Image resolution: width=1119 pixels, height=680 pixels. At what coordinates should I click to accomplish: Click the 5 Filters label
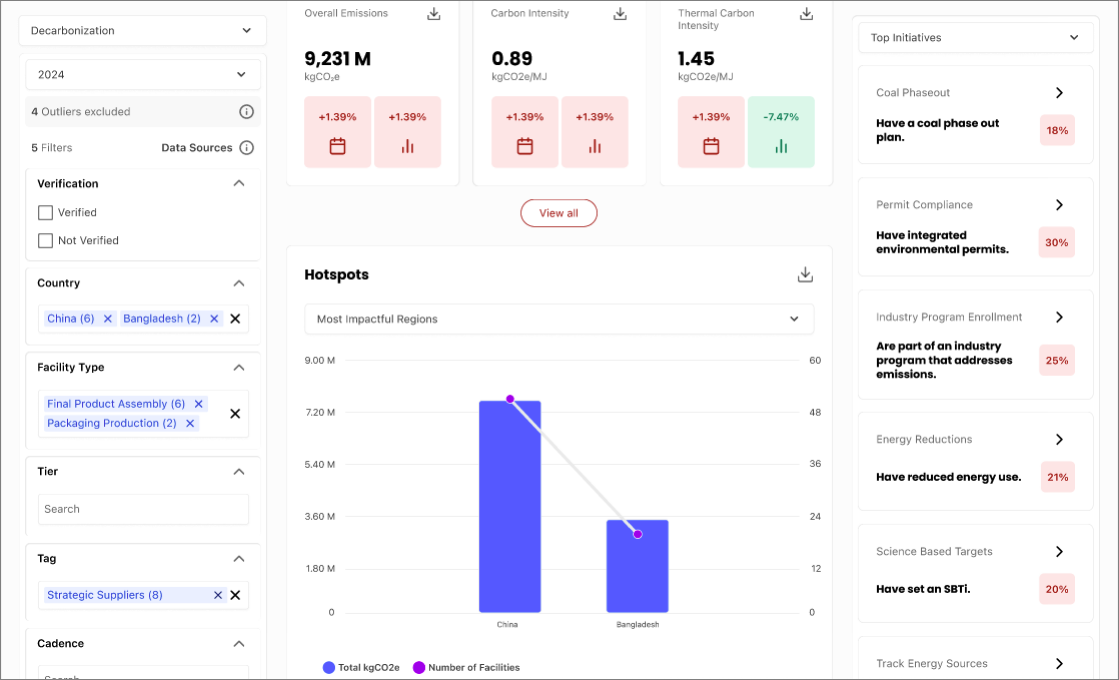(x=51, y=148)
